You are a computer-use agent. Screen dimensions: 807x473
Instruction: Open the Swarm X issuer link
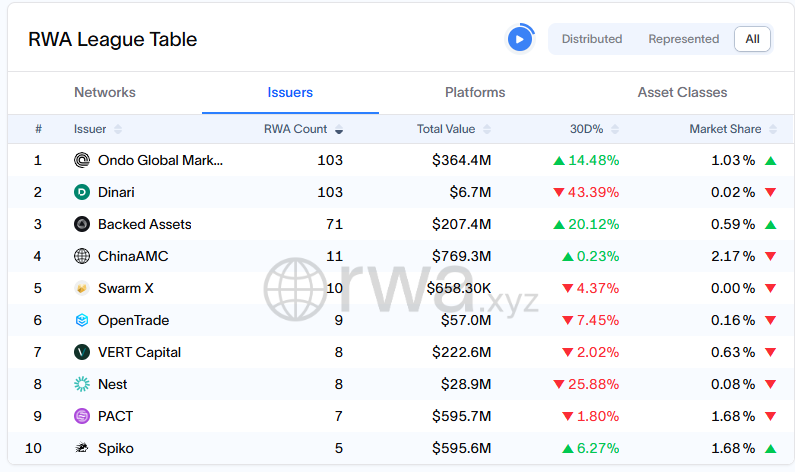(x=126, y=288)
